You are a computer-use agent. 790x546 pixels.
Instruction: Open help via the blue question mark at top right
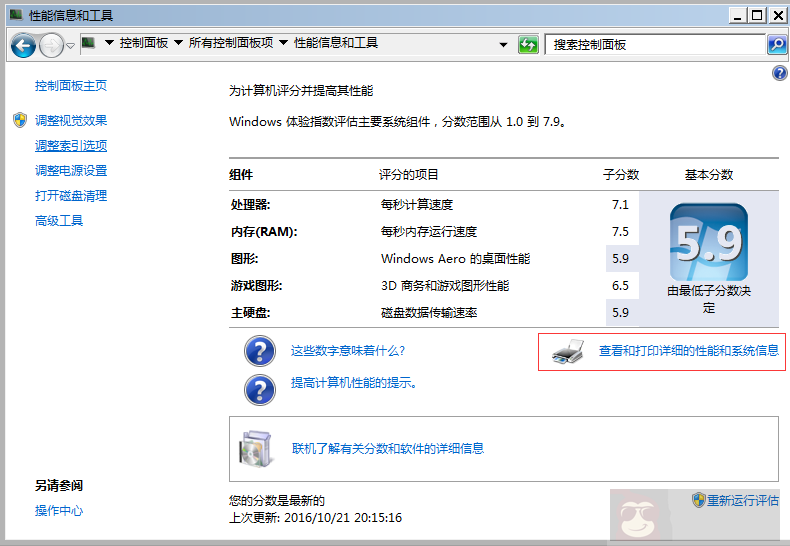click(780, 74)
